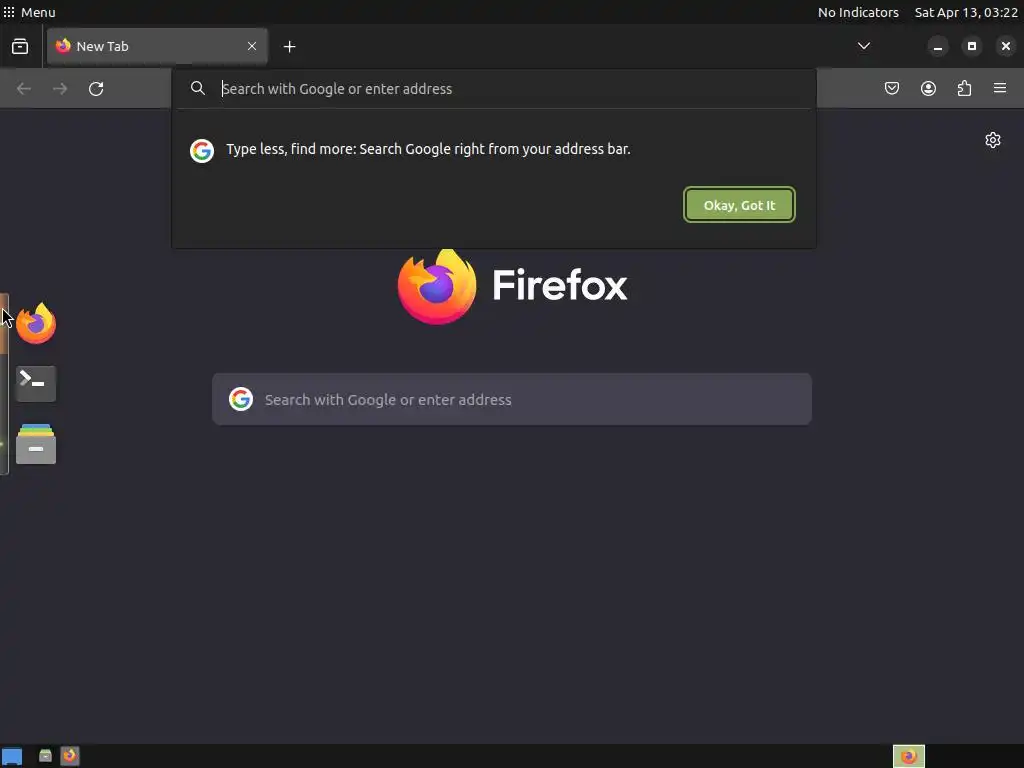The width and height of the screenshot is (1024, 768).
Task: Open Terminal from the side dock
Action: click(x=36, y=384)
